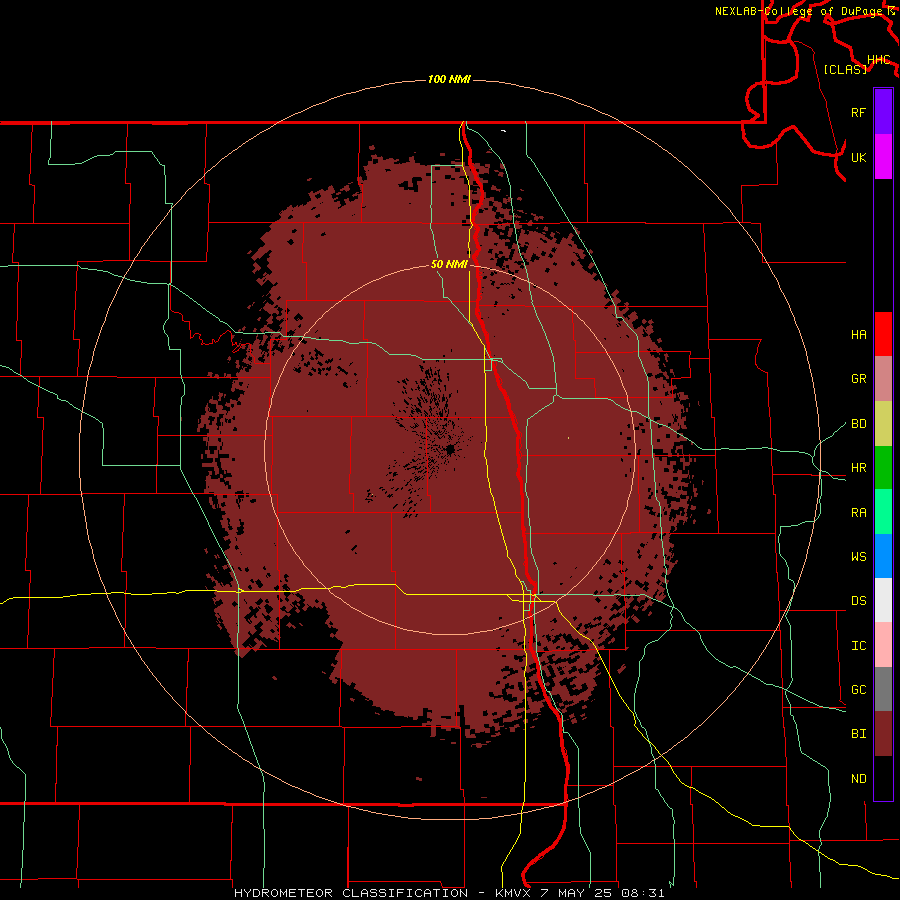The width and height of the screenshot is (900, 900).
Task: Click the ND black legend swatch
Action: [883, 778]
